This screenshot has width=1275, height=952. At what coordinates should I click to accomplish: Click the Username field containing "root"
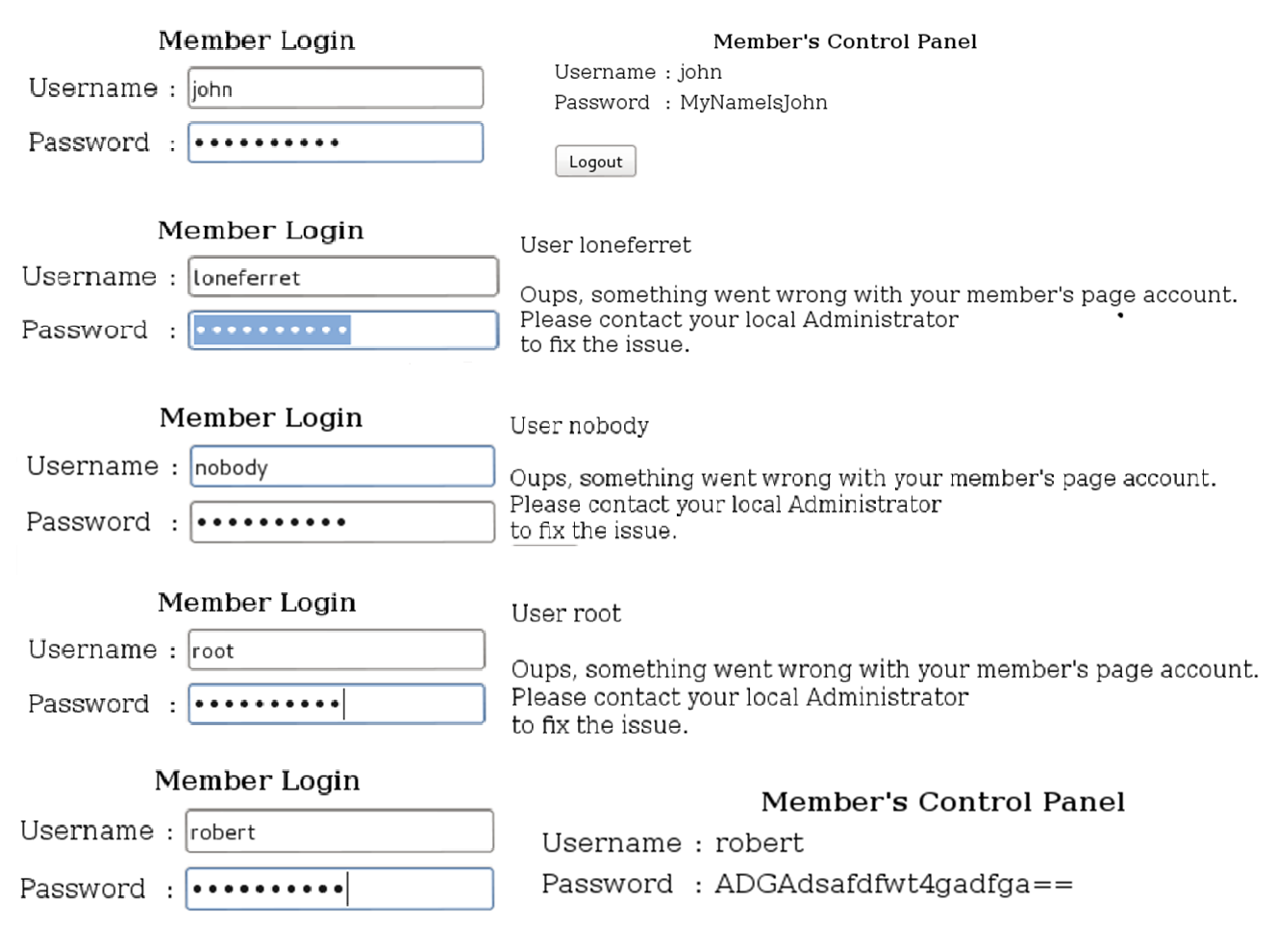pos(337,650)
